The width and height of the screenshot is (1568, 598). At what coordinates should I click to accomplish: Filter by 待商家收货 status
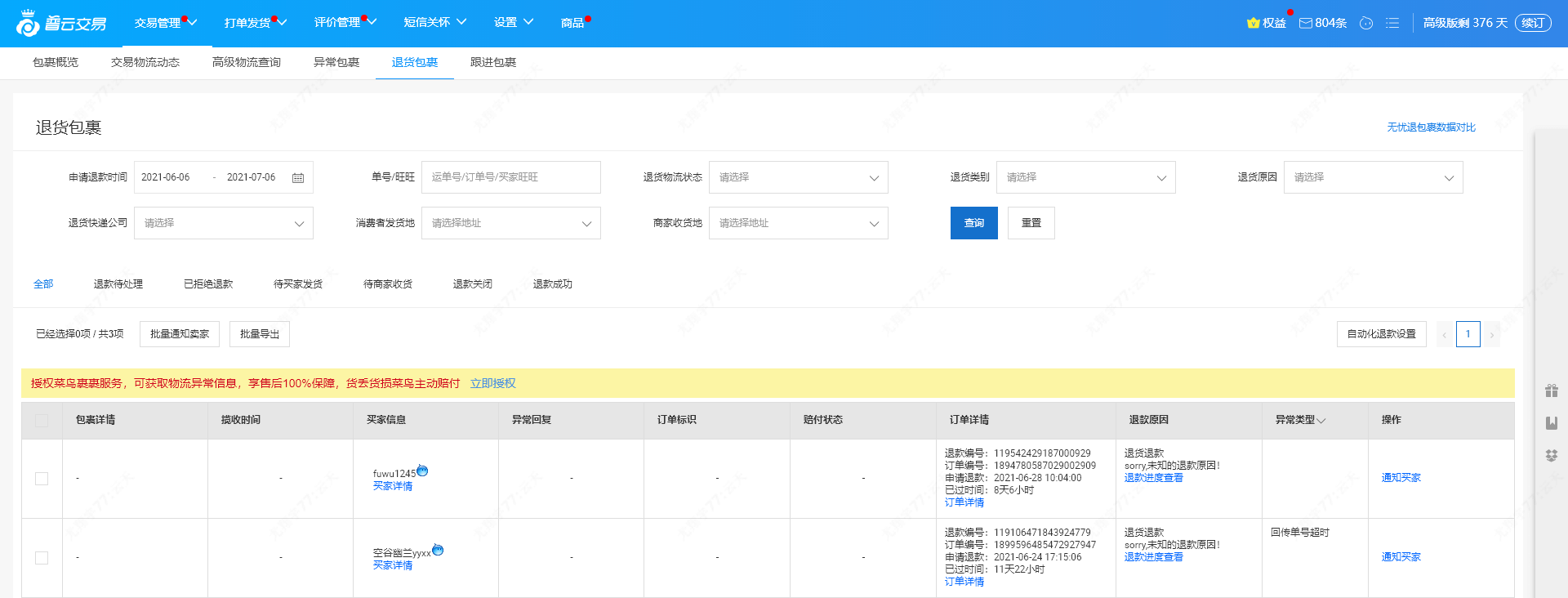click(x=388, y=284)
